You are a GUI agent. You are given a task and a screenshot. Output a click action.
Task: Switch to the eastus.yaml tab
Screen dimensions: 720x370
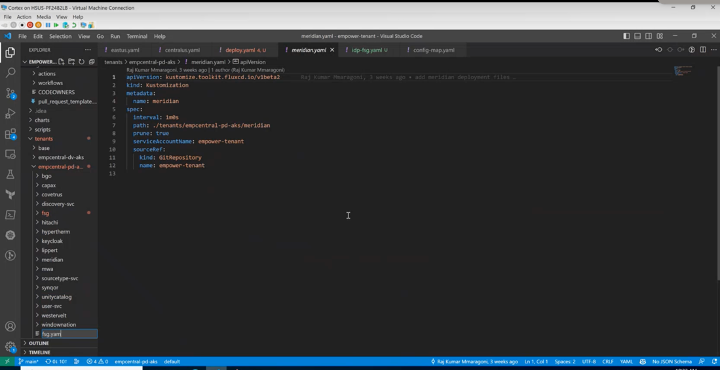coord(125,50)
